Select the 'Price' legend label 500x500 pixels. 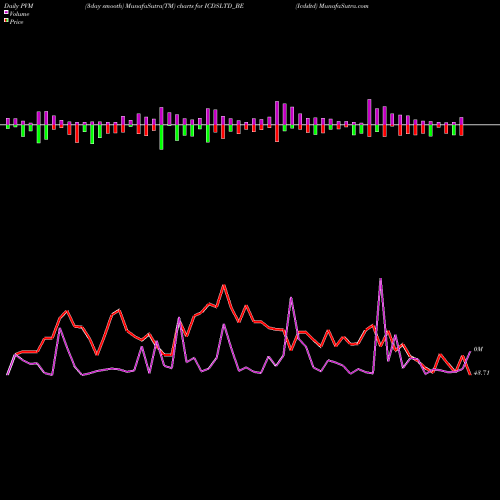pos(16,22)
